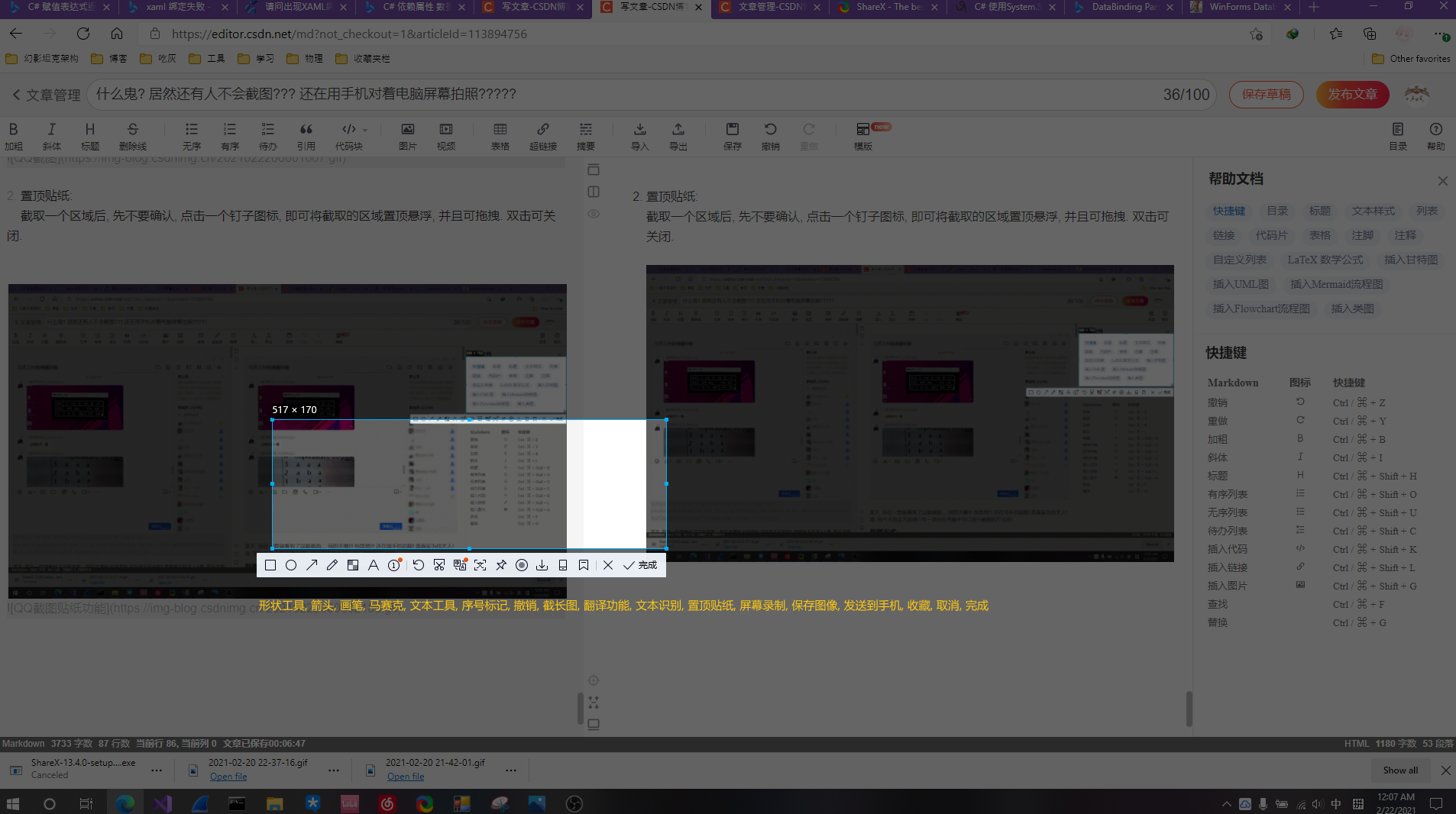Click the 引用 quote icon
Image resolution: width=1456 pixels, height=814 pixels.
coord(306,136)
